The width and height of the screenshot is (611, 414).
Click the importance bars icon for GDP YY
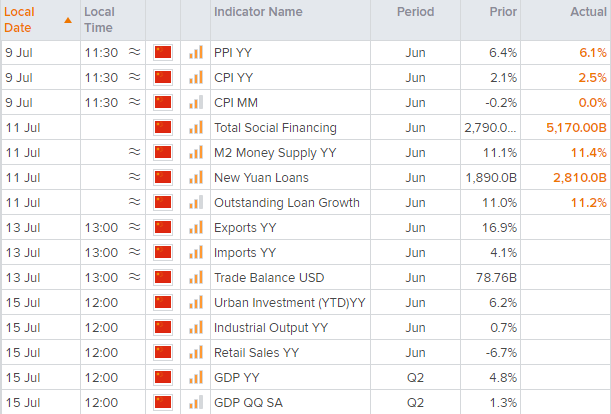click(x=196, y=377)
